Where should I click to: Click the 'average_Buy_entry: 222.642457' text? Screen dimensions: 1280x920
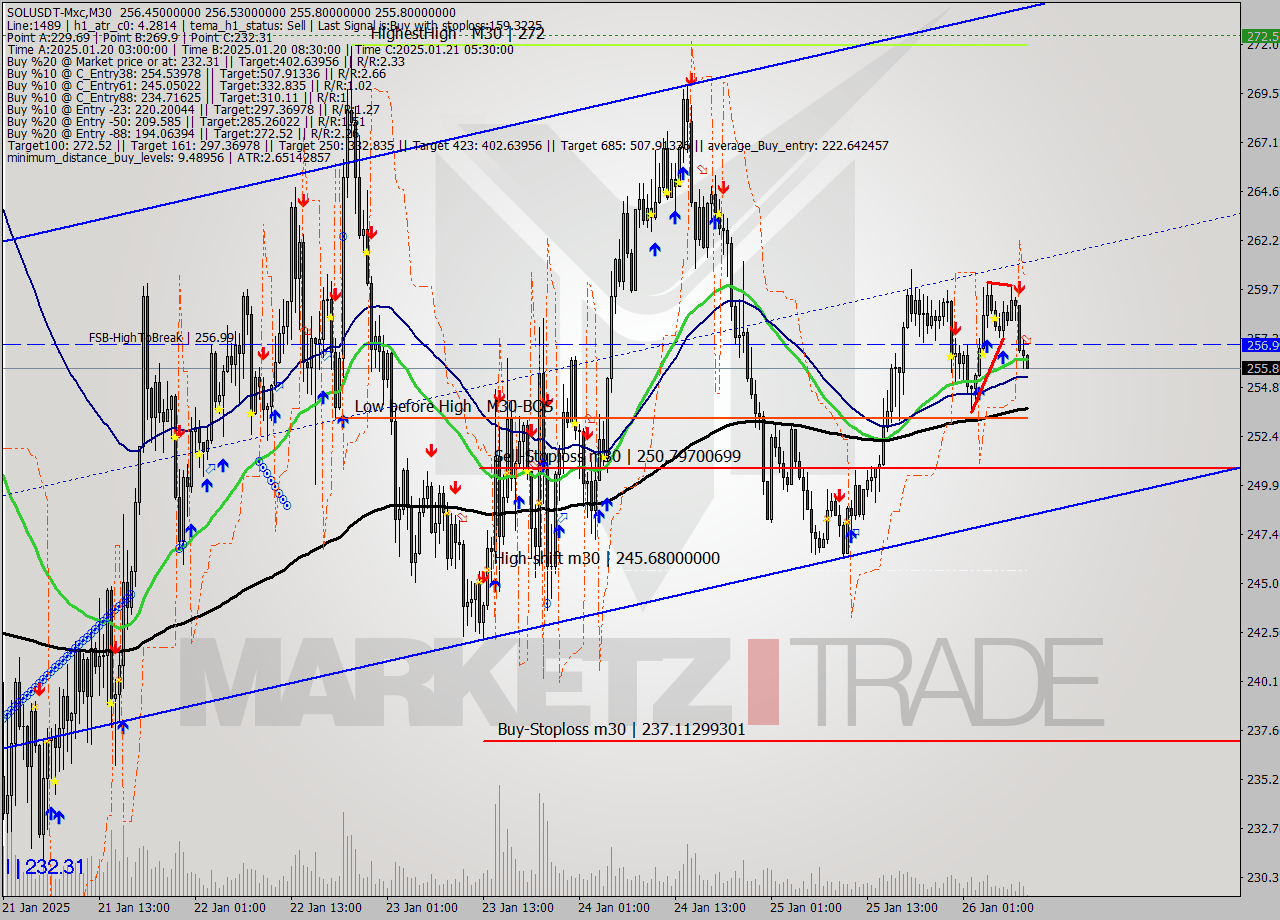[799, 146]
